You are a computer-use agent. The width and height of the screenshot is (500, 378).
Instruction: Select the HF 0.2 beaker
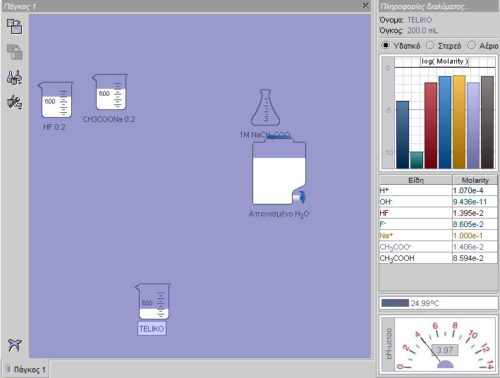(x=56, y=100)
